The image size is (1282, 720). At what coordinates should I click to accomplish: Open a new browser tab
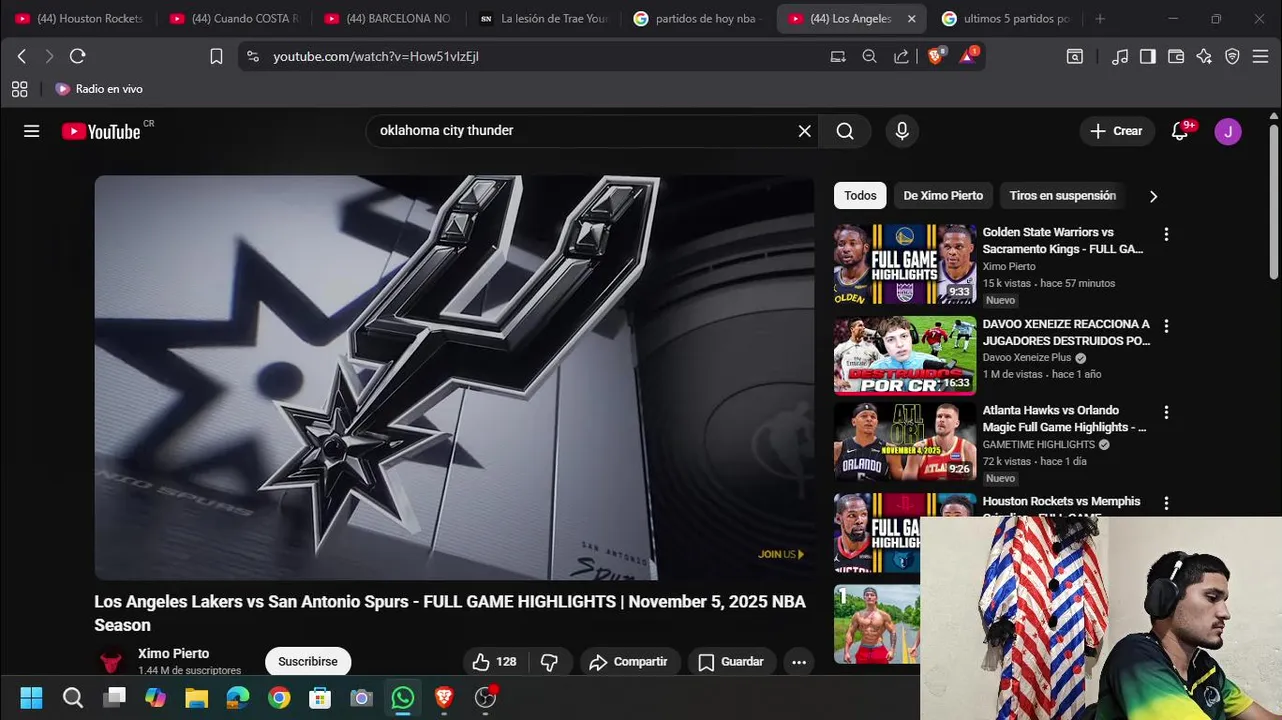click(x=1100, y=18)
